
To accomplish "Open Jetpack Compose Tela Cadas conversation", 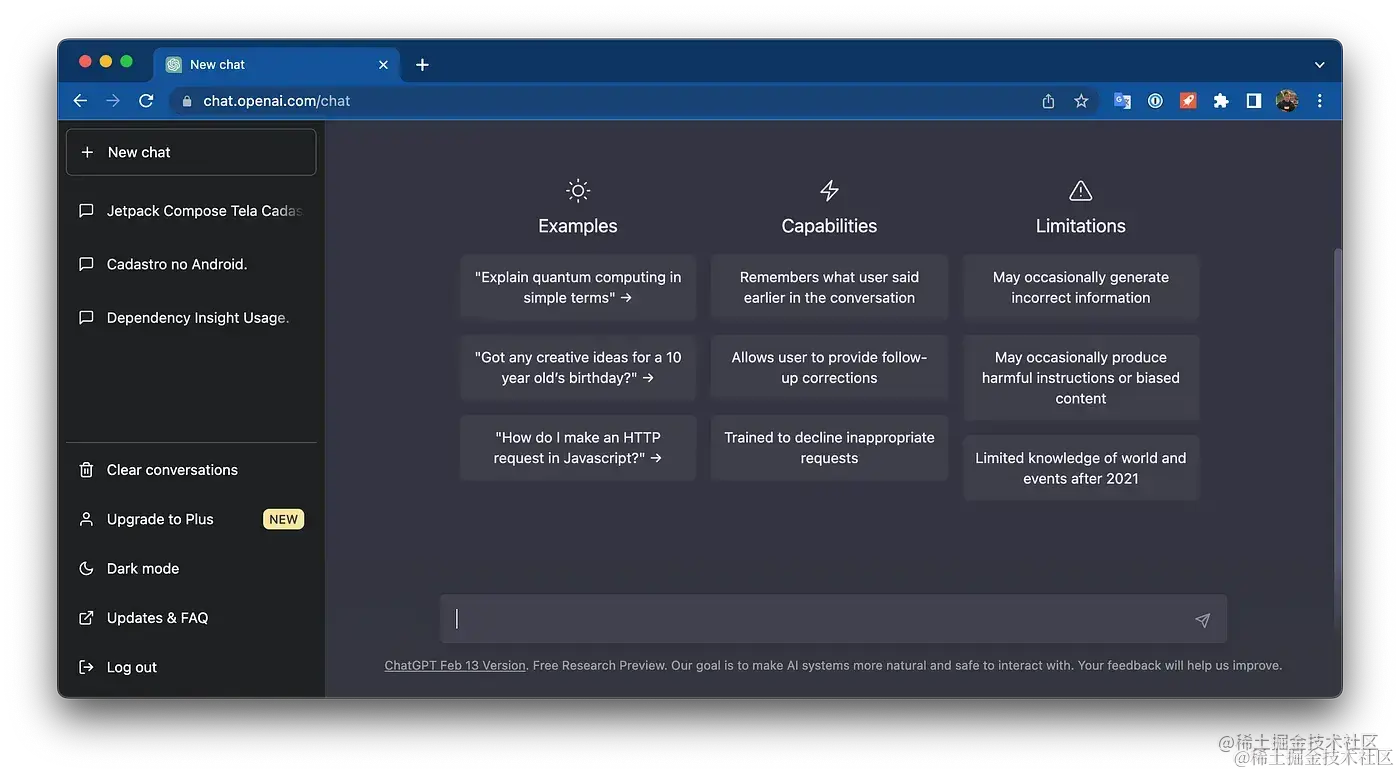I will coord(191,211).
